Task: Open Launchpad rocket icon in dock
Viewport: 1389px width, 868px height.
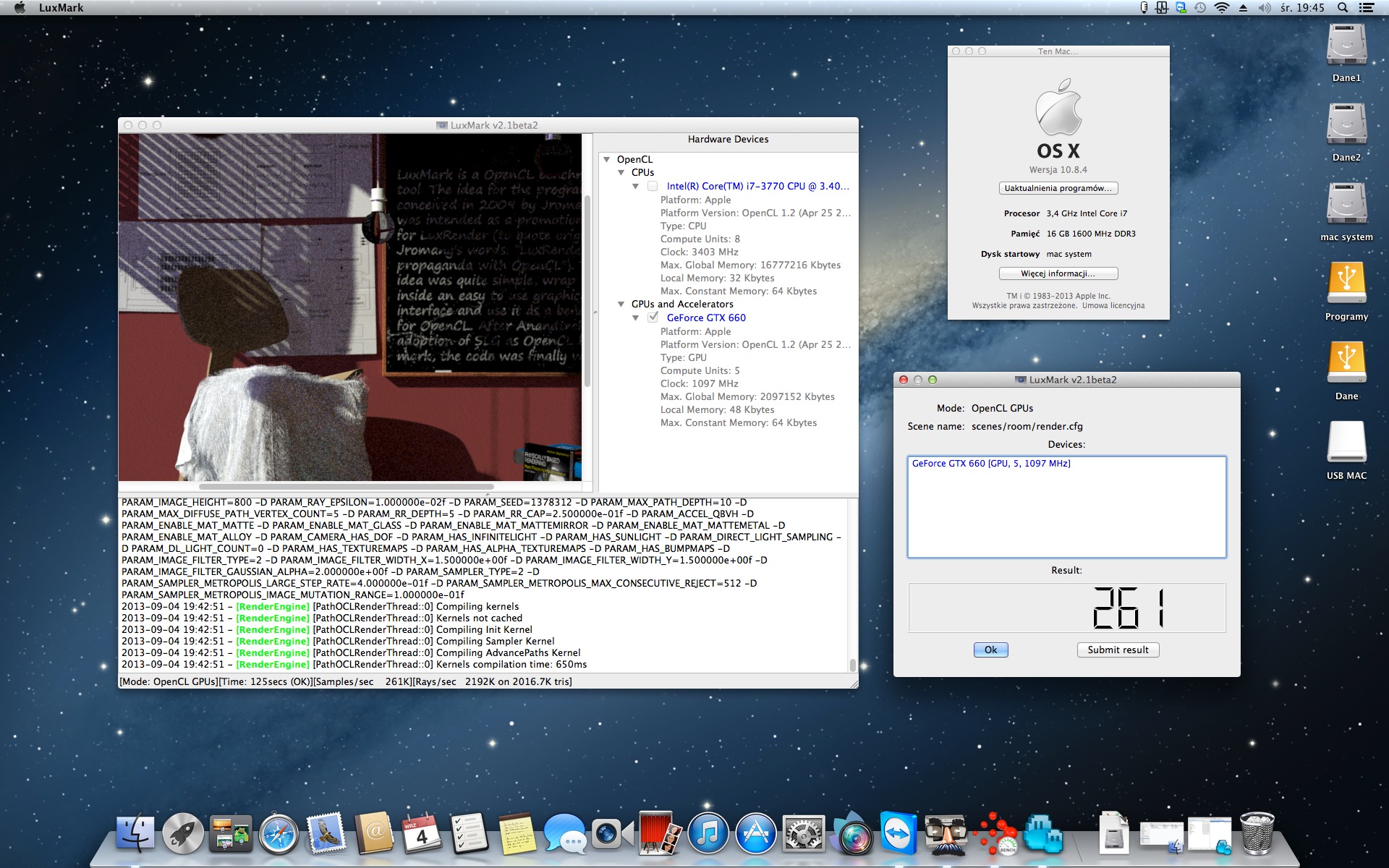Action: coord(183,833)
